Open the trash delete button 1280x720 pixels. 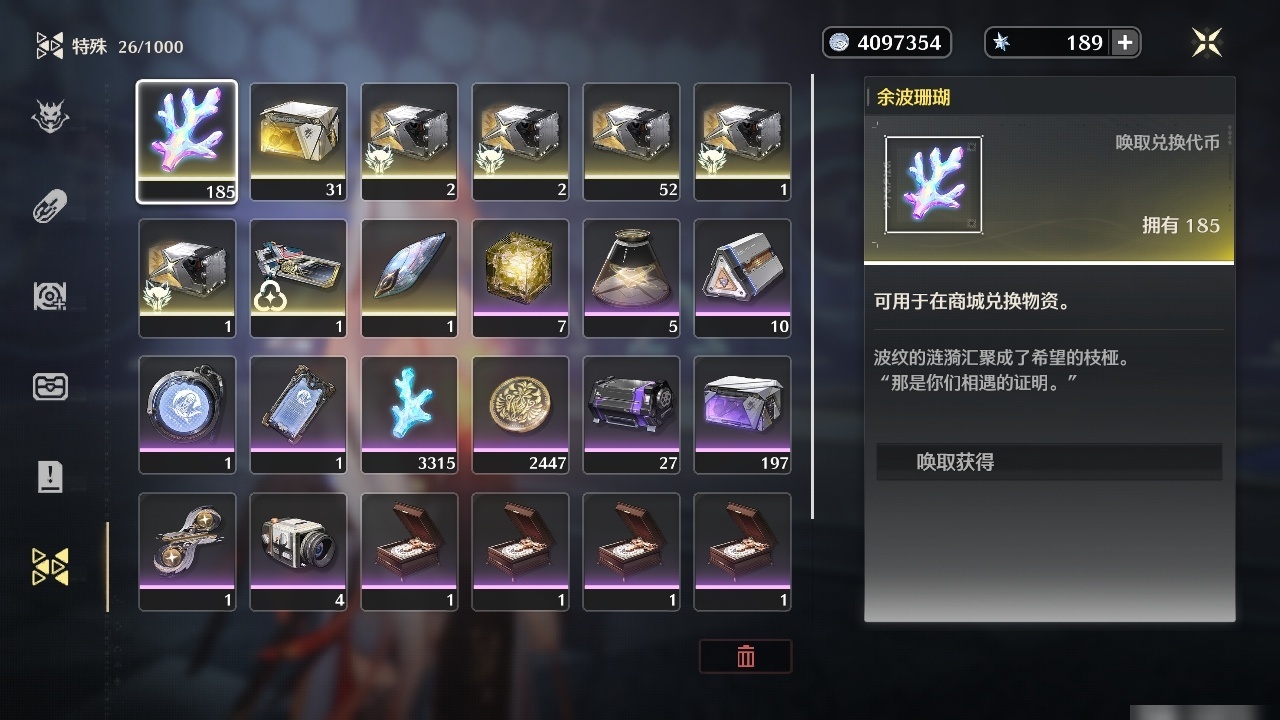tap(746, 656)
